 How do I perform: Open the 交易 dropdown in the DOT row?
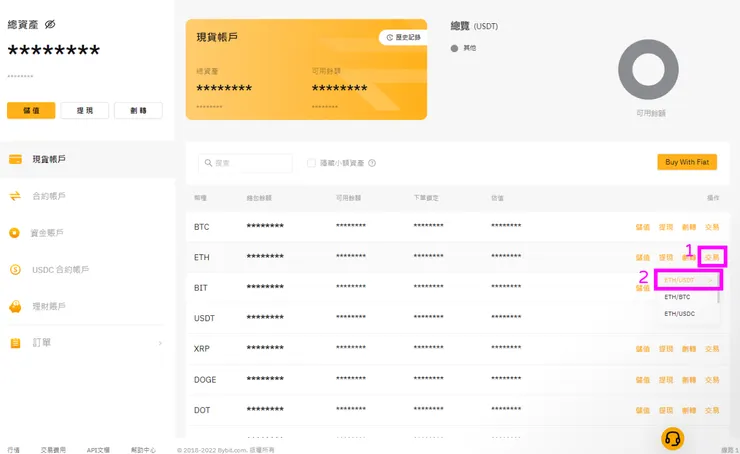click(x=712, y=410)
